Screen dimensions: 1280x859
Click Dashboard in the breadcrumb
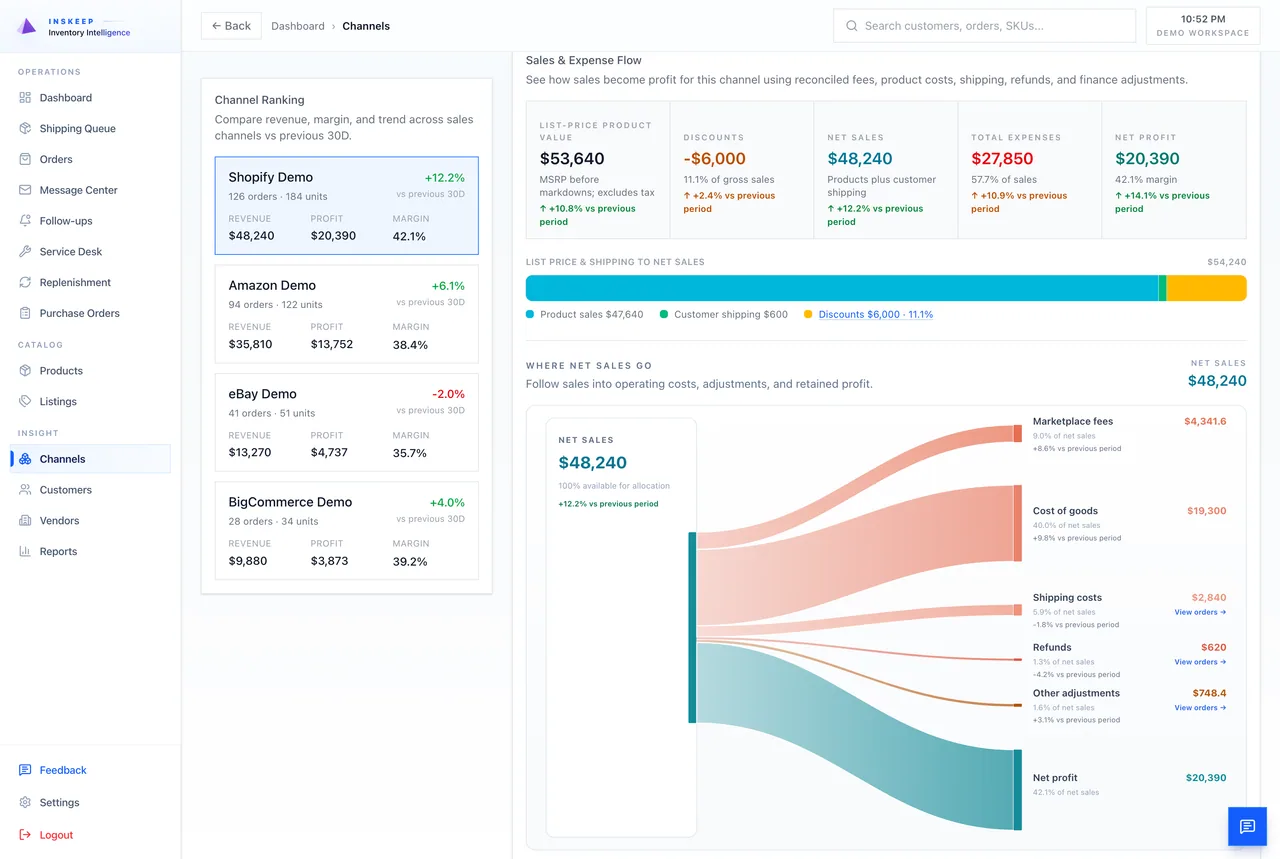(298, 26)
